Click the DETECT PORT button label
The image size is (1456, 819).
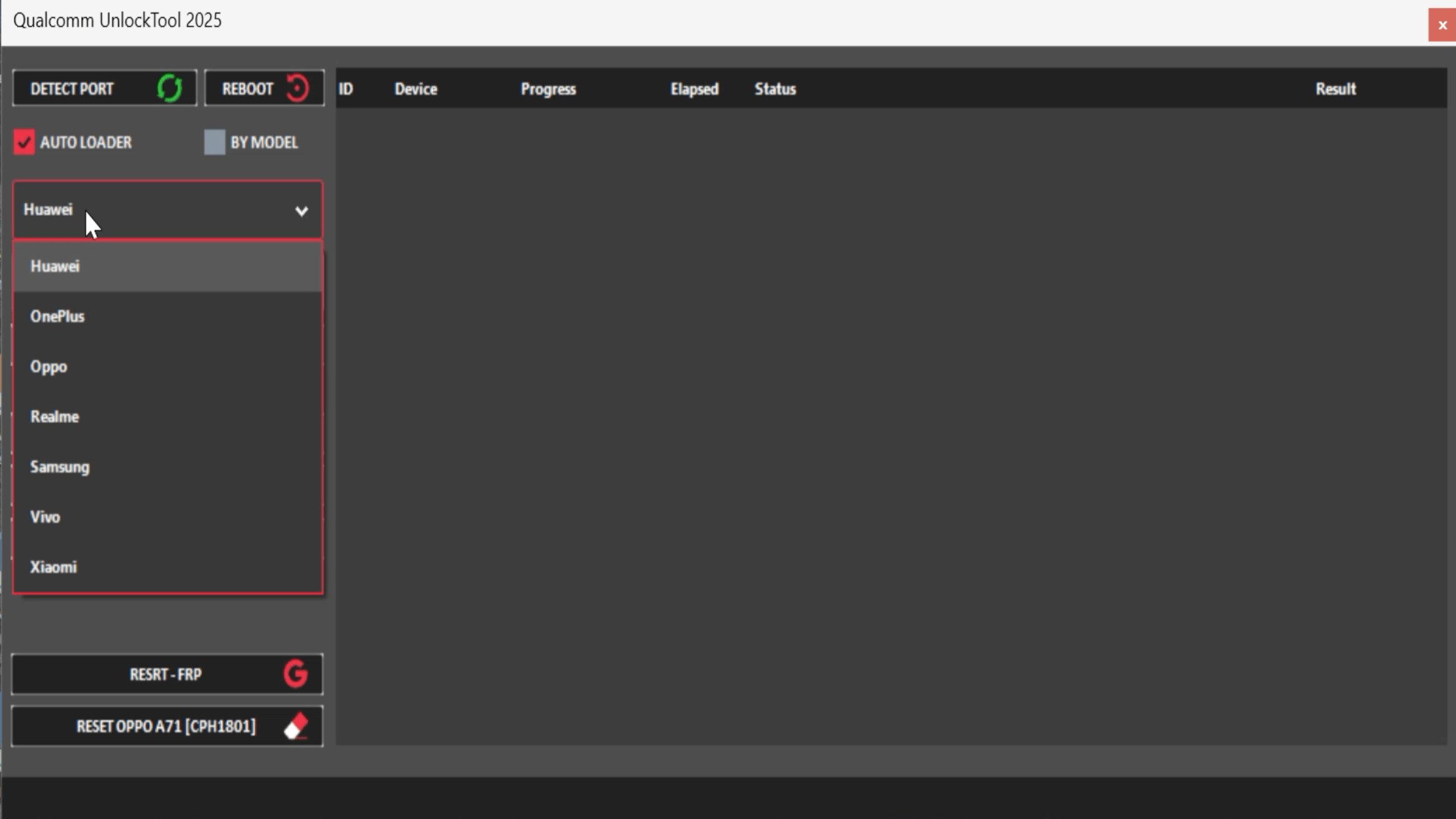pos(72,89)
